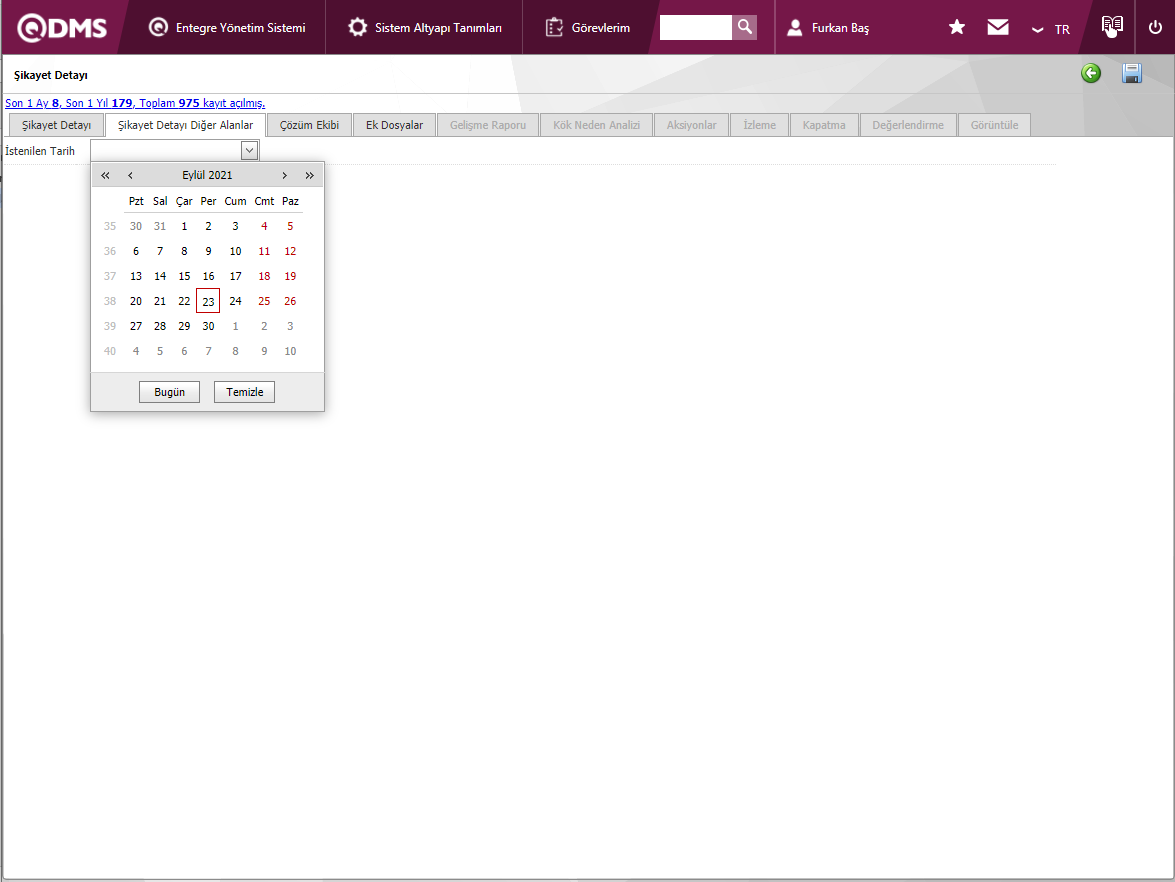Select day 23 in the calendar
Image resolution: width=1175 pixels, height=882 pixels.
pos(208,301)
